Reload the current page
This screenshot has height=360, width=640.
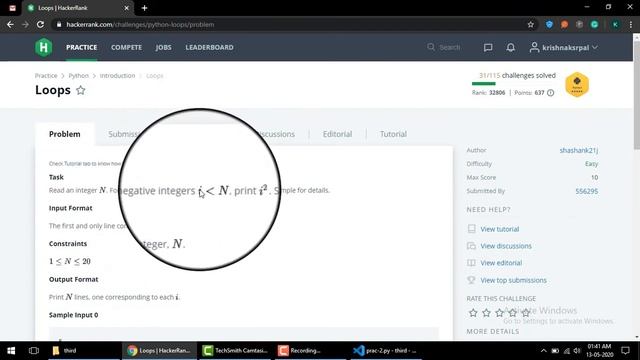tap(40, 24)
